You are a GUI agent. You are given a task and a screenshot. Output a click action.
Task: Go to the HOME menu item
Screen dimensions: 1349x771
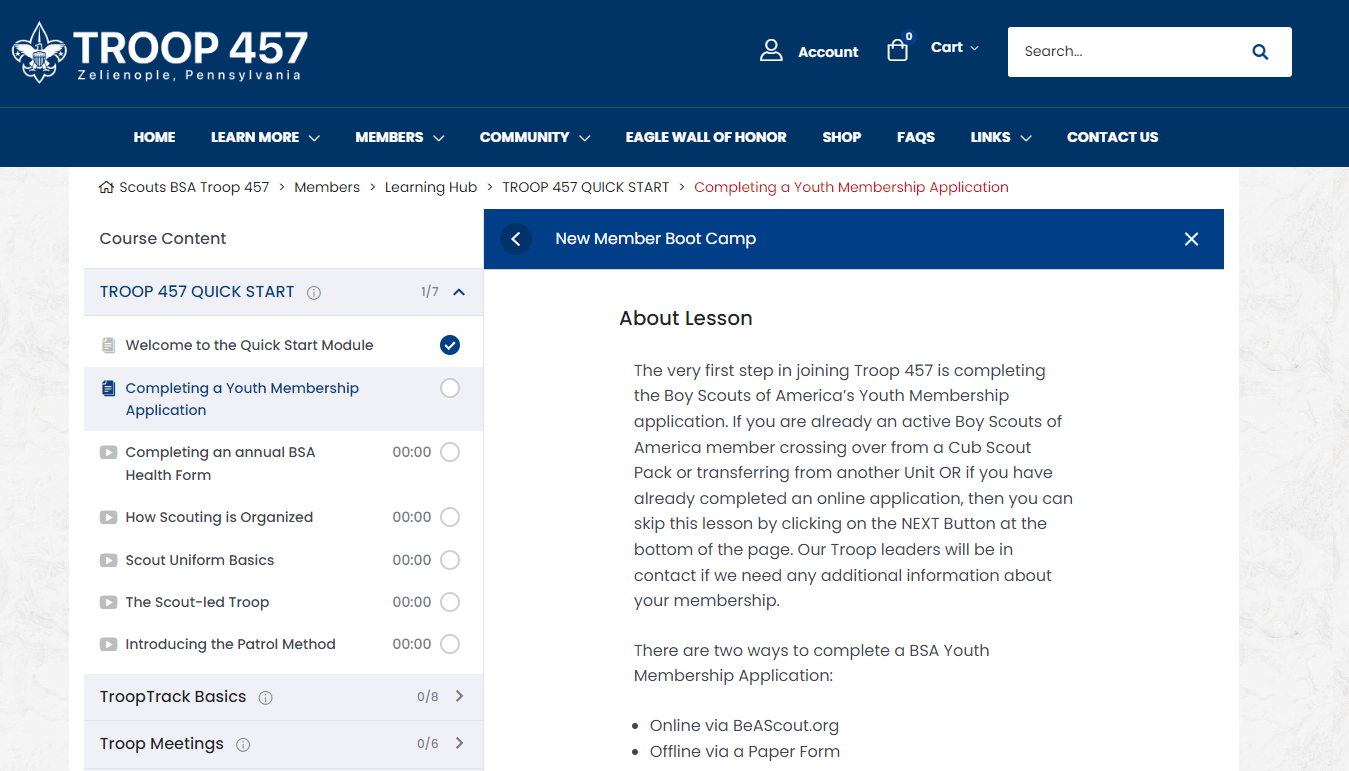point(154,137)
